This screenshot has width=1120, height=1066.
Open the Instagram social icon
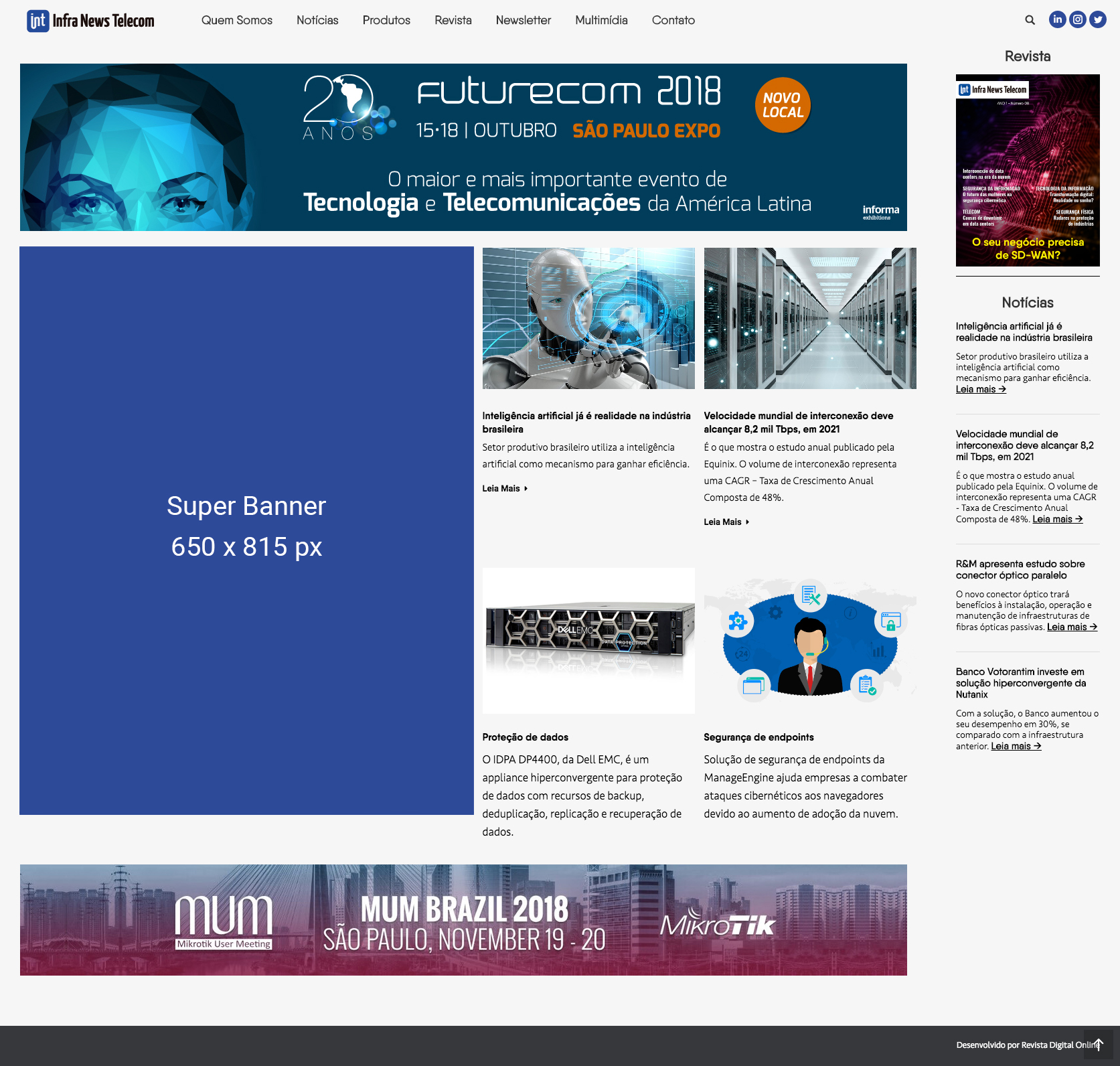point(1078,19)
